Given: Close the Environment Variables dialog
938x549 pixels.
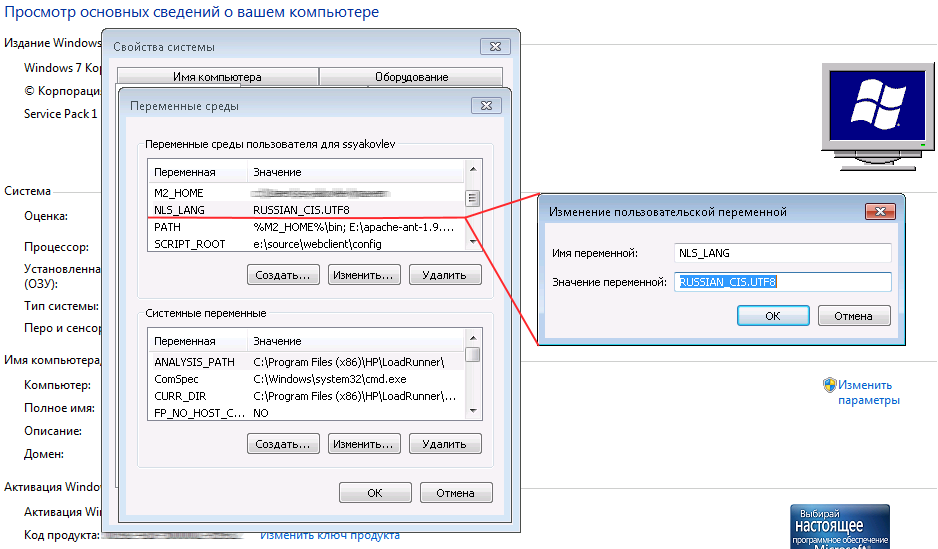Looking at the screenshot, I should [x=486, y=105].
